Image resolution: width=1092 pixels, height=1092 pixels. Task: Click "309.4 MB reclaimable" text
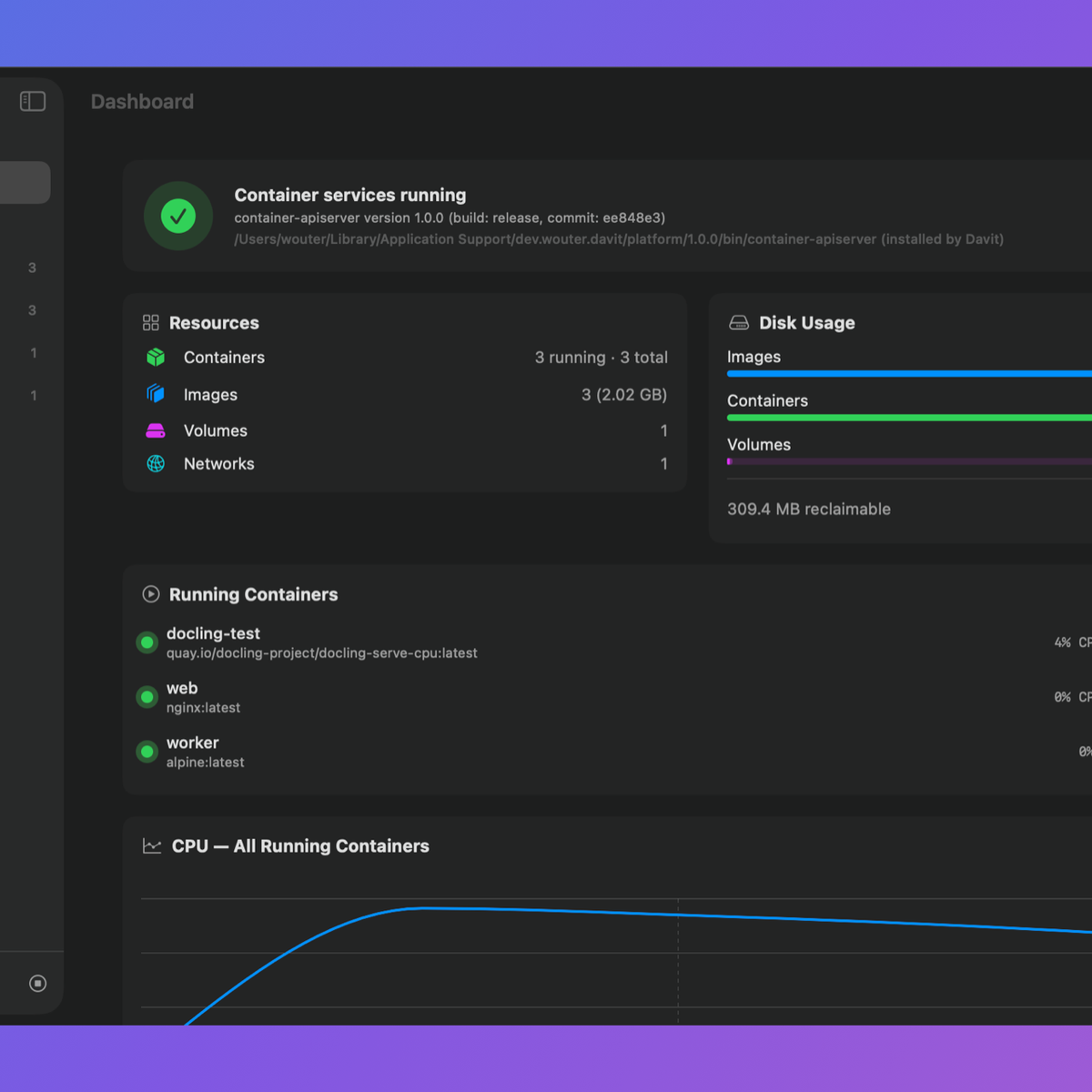[809, 509]
